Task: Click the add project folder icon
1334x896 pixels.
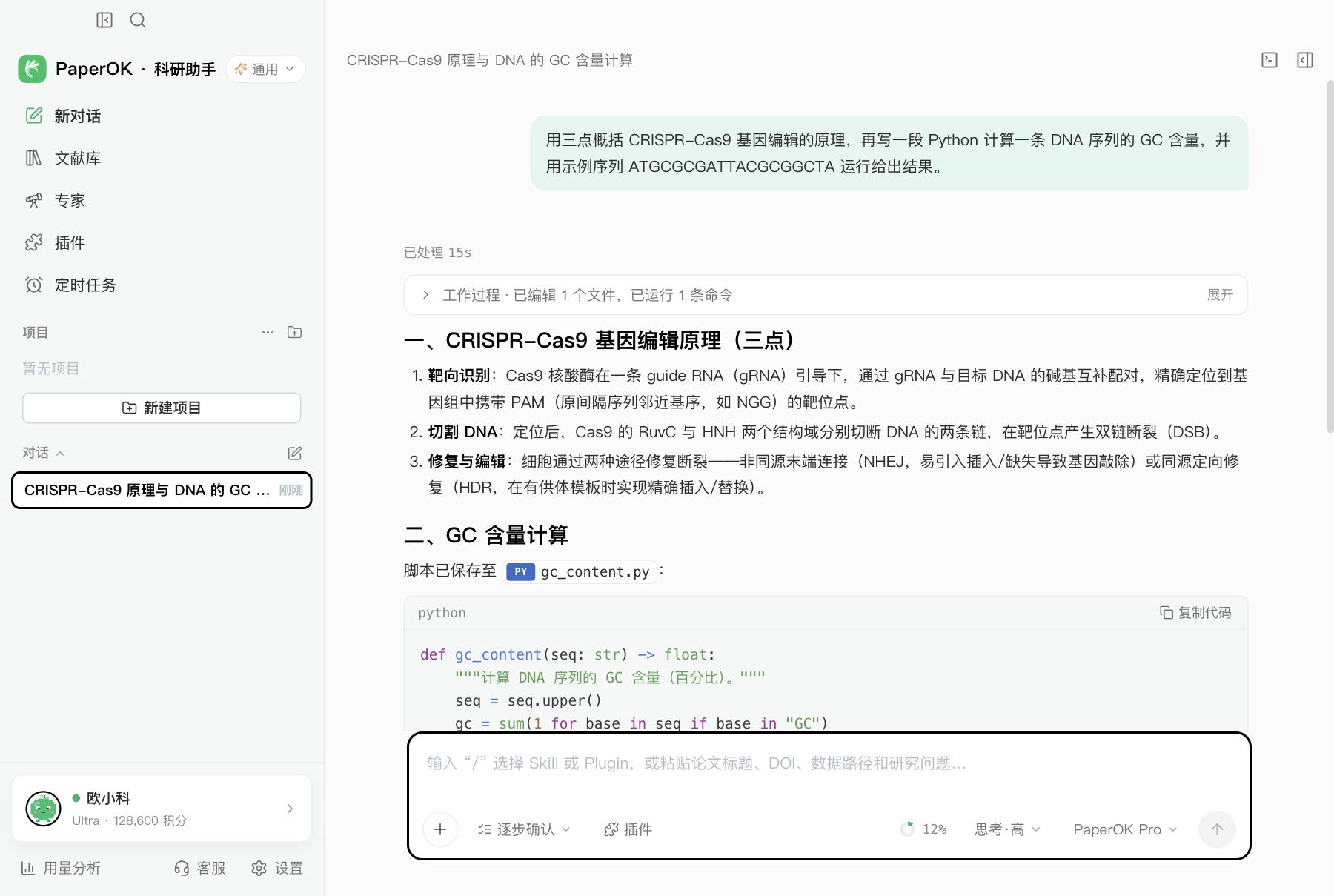Action: click(x=294, y=332)
